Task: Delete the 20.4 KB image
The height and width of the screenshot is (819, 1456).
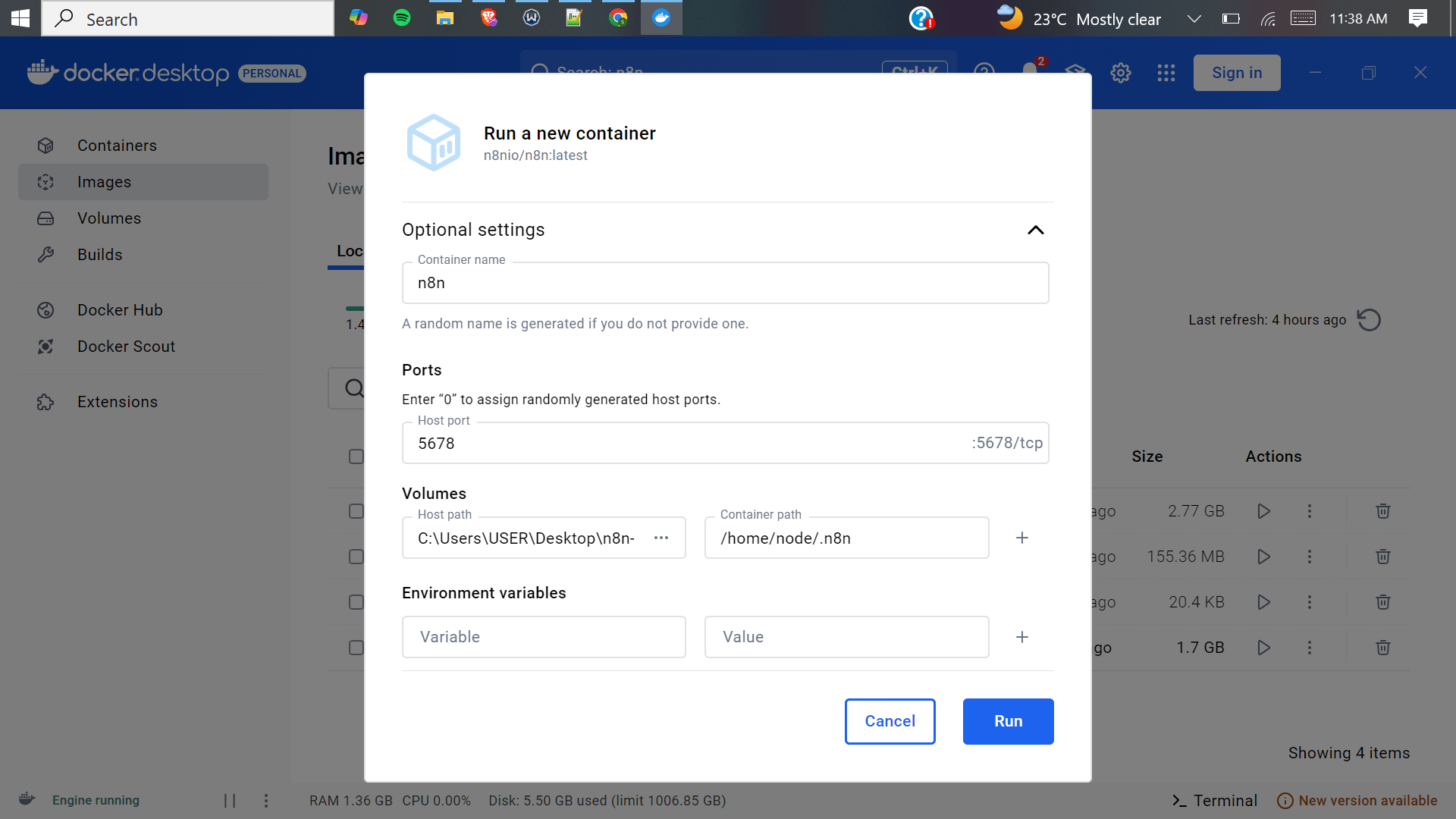Action: pos(1383,602)
